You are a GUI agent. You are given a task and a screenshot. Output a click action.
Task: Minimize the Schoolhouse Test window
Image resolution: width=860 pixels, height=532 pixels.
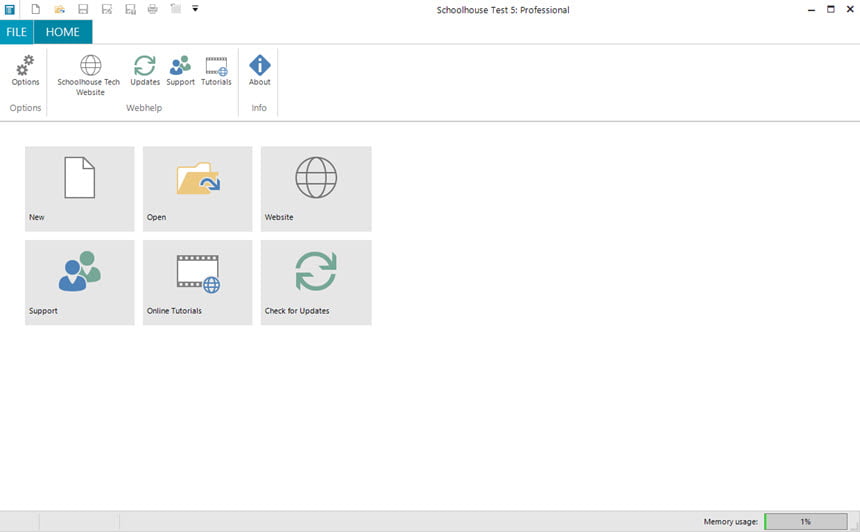pyautogui.click(x=812, y=9)
